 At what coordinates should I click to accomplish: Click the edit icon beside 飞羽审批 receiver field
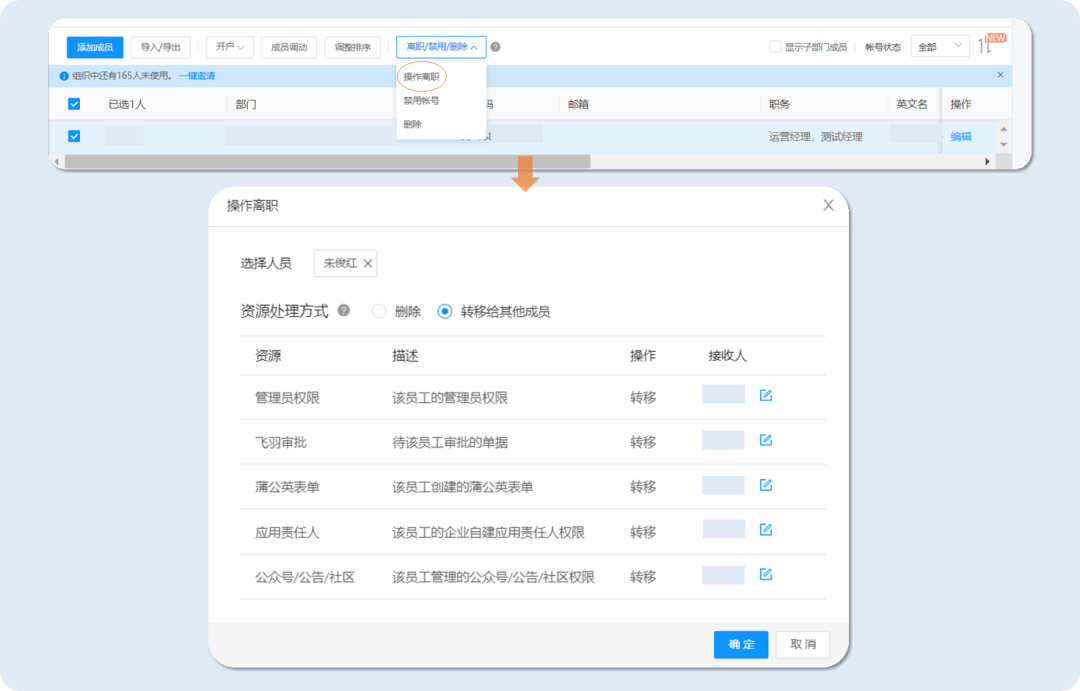tap(764, 440)
